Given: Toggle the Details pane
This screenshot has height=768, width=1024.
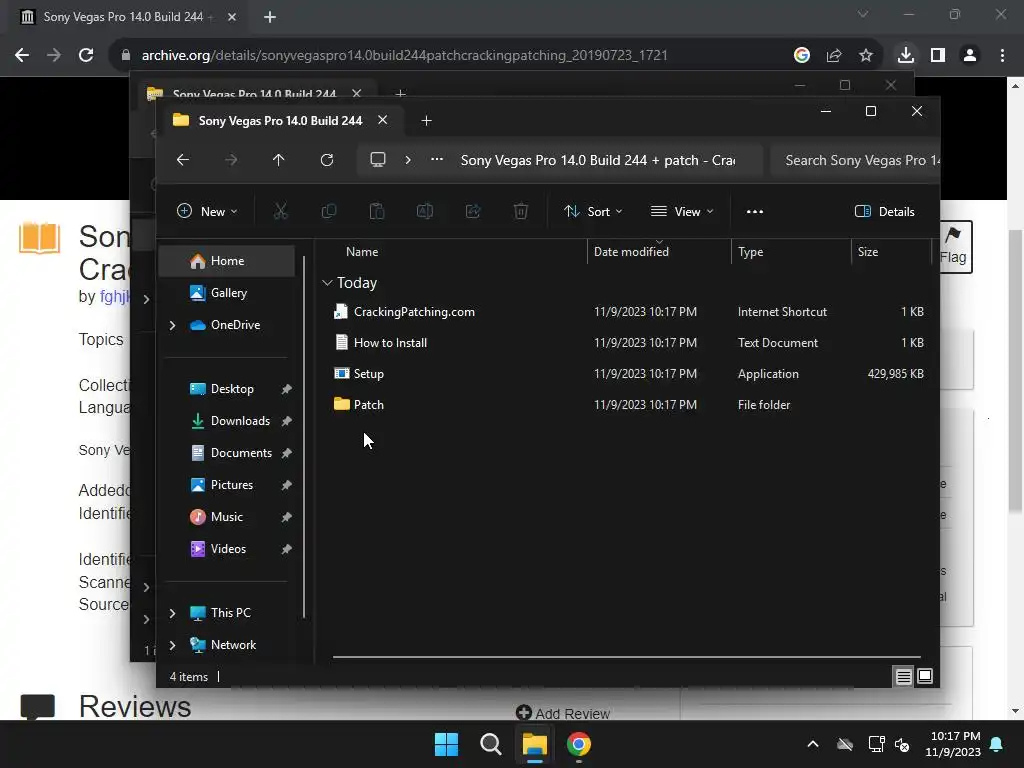Looking at the screenshot, I should pos(885,212).
